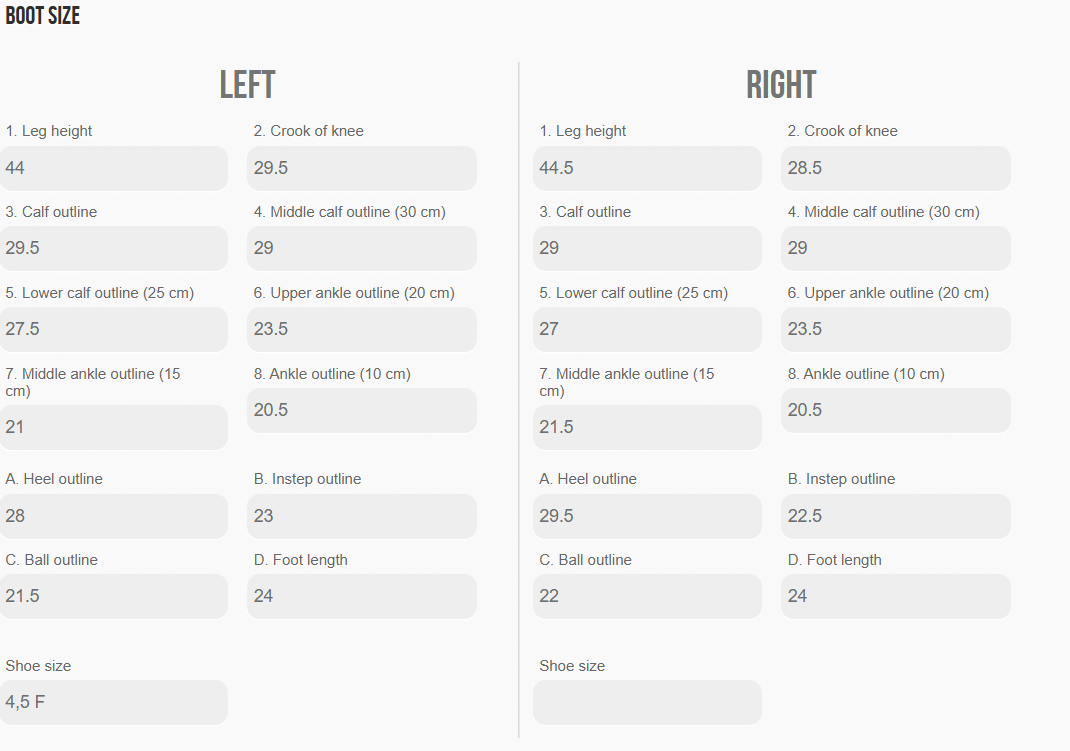Edit the left Lower calf outline field
The image size is (1070, 751).
click(x=114, y=329)
